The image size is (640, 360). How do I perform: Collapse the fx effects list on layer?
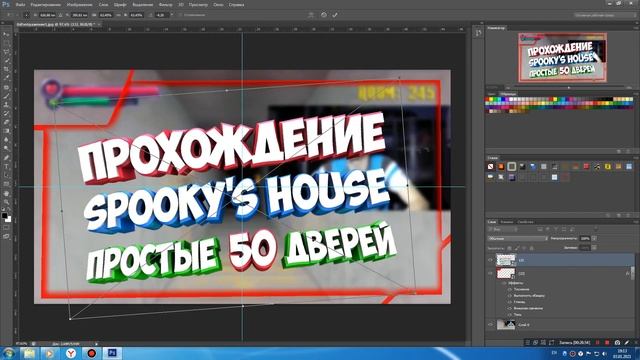coord(627,273)
